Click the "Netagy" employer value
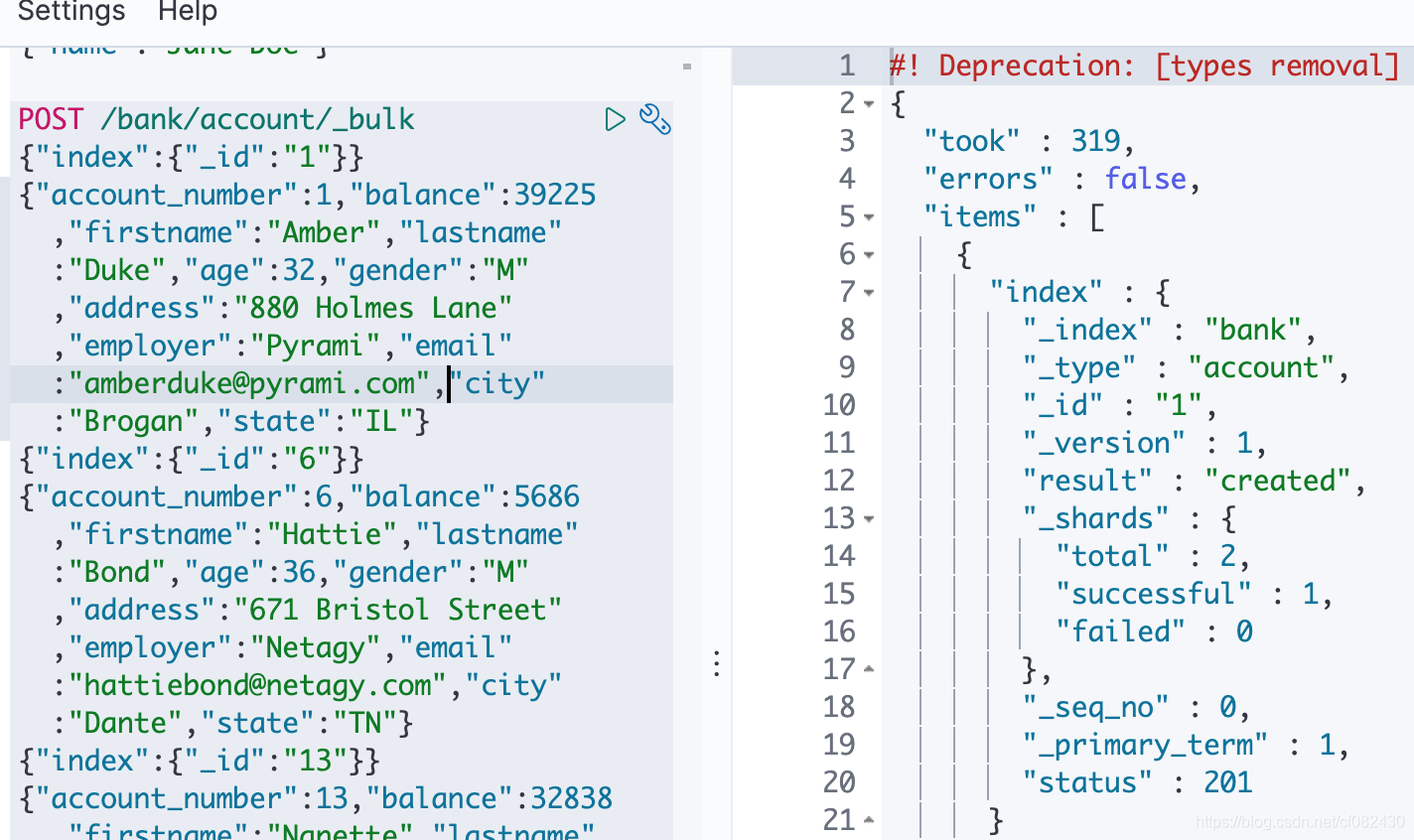Screen dimensions: 1414x840 (316, 647)
